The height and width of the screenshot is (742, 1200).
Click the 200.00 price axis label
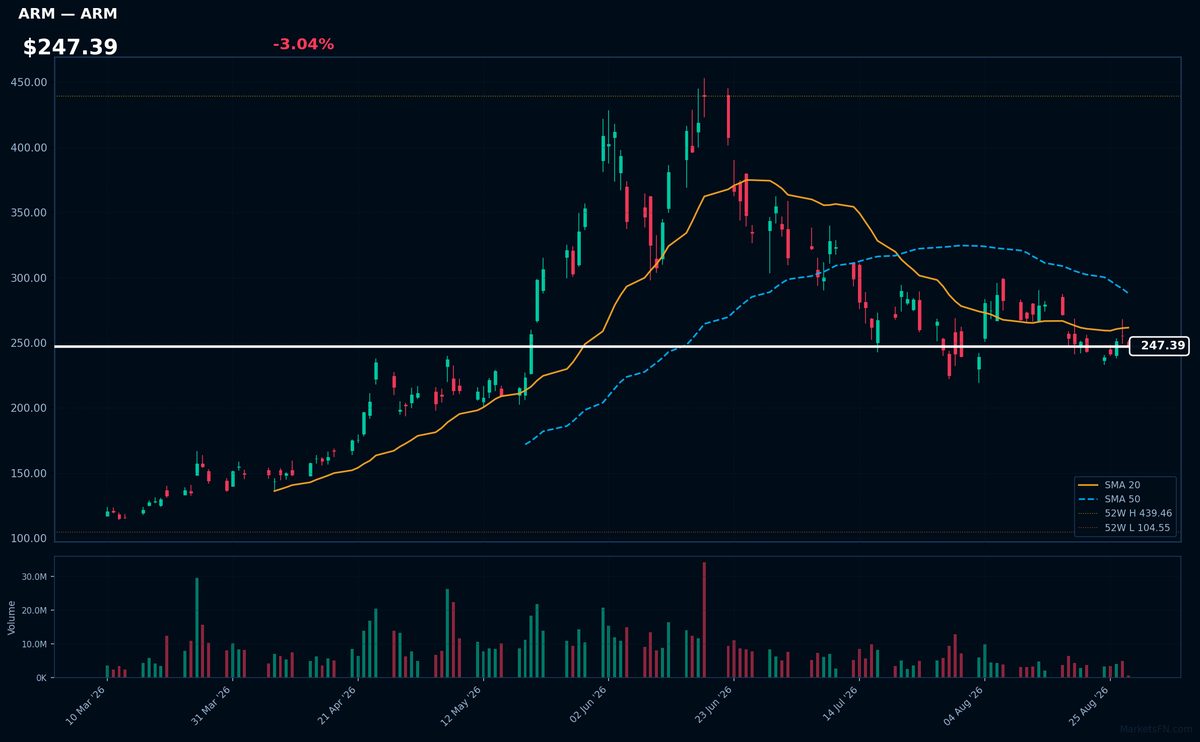pyautogui.click(x=29, y=408)
